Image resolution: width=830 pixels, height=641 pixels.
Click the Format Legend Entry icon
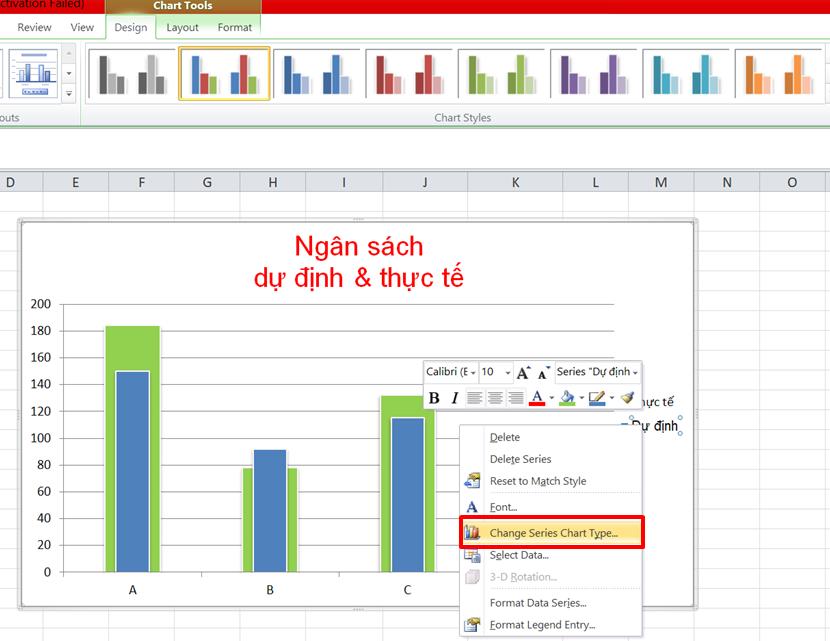coord(472,625)
